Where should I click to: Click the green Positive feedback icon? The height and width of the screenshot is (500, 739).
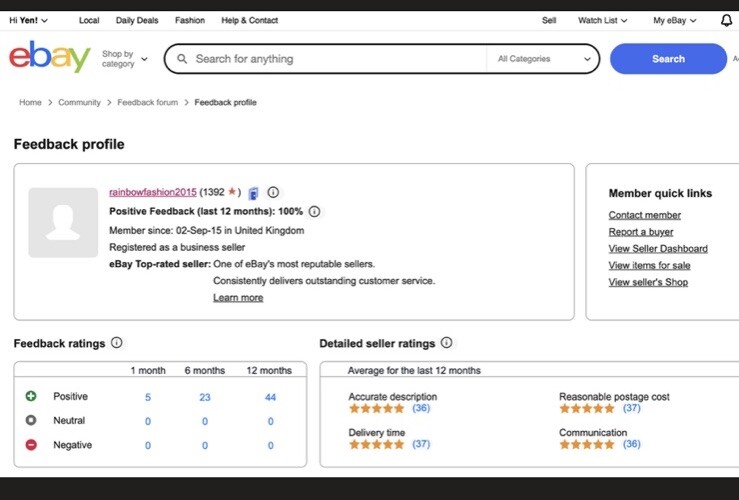pyautogui.click(x=31, y=396)
